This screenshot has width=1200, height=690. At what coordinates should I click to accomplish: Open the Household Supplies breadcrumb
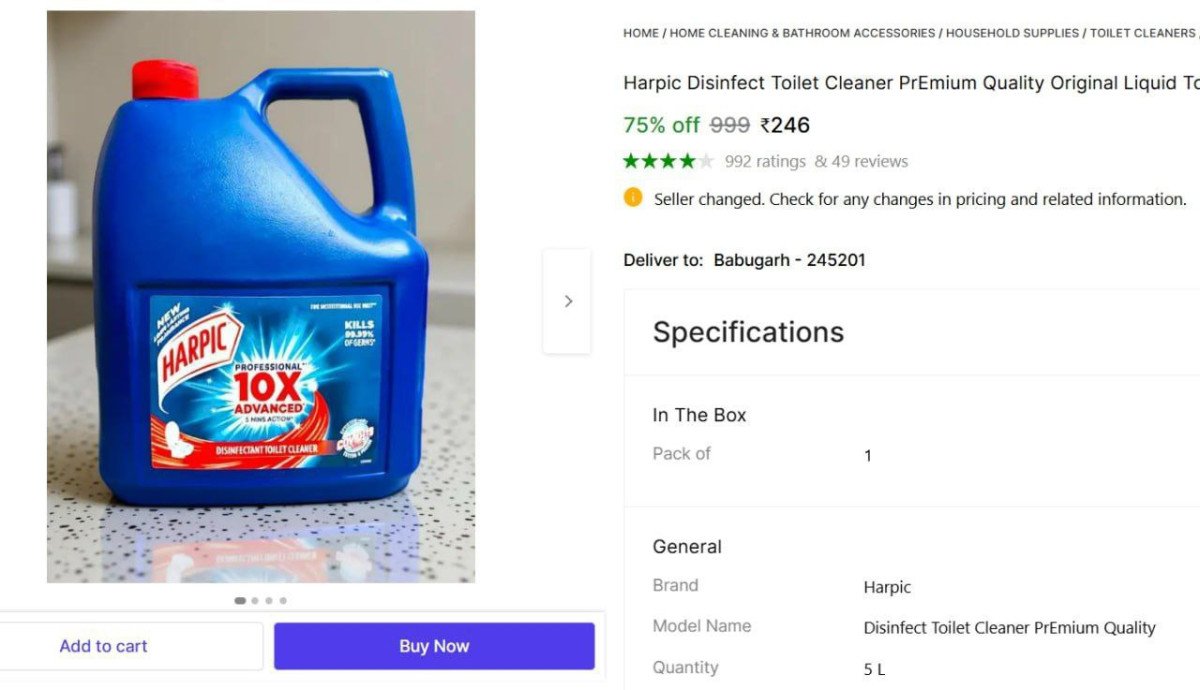(1012, 33)
